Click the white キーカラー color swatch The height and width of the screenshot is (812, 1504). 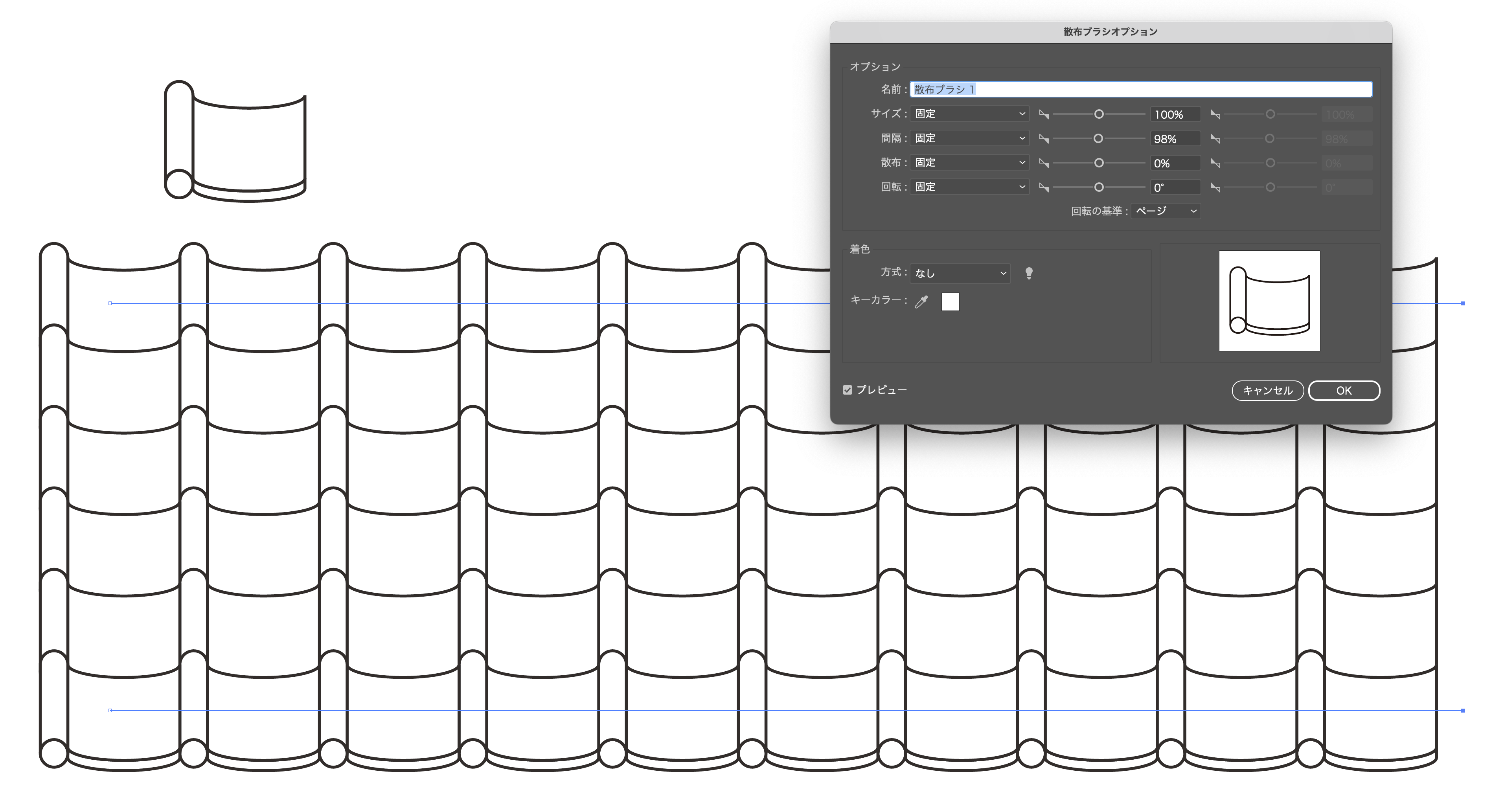tap(951, 301)
